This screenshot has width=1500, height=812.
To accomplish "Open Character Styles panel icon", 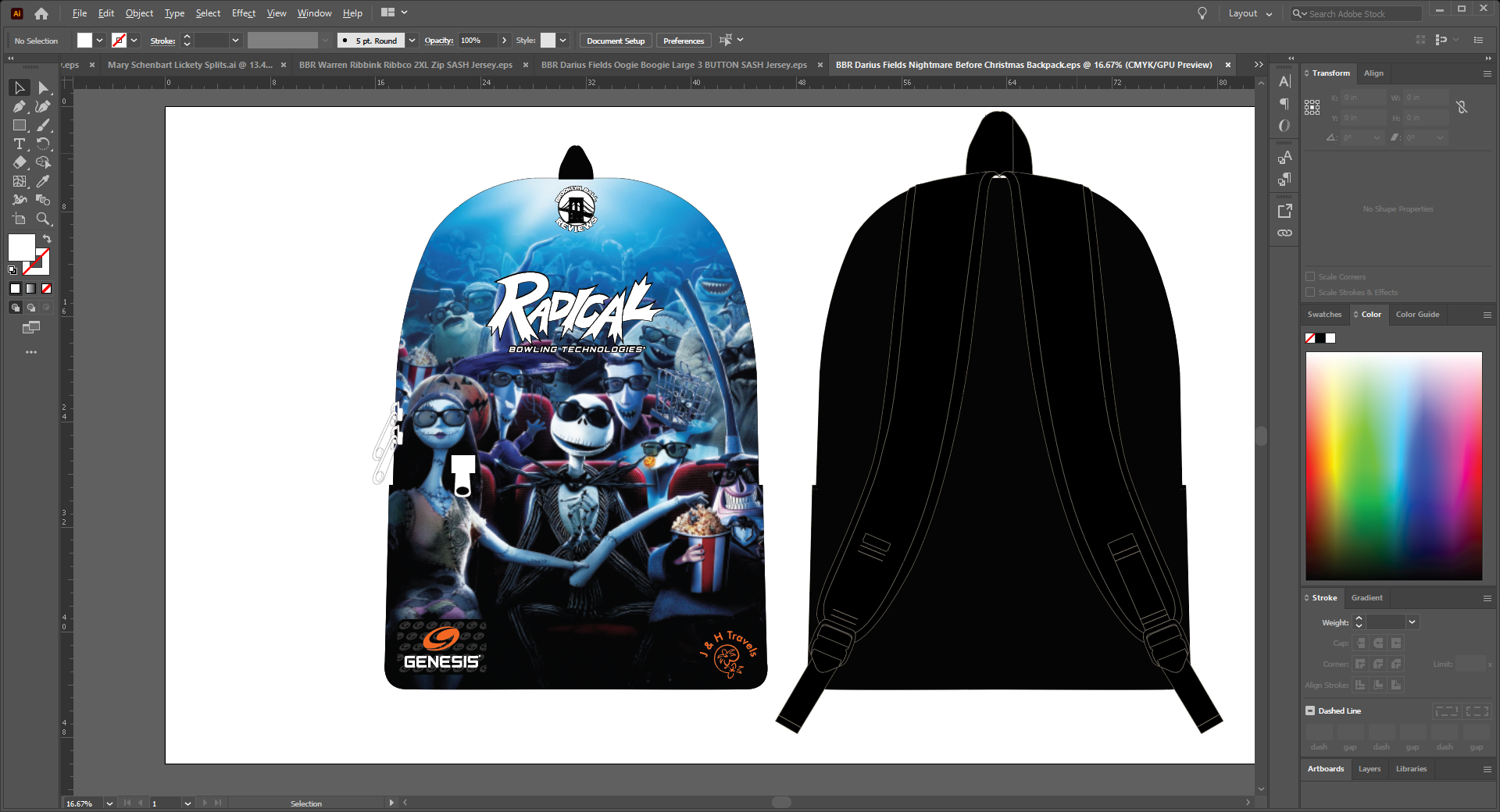I will coord(1284,158).
